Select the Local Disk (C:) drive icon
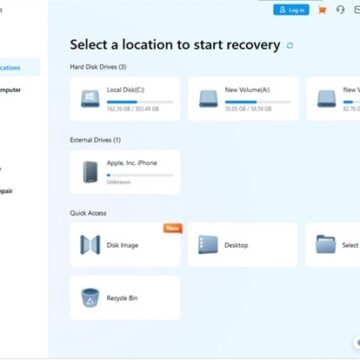This screenshot has width=360, height=360. pos(90,99)
